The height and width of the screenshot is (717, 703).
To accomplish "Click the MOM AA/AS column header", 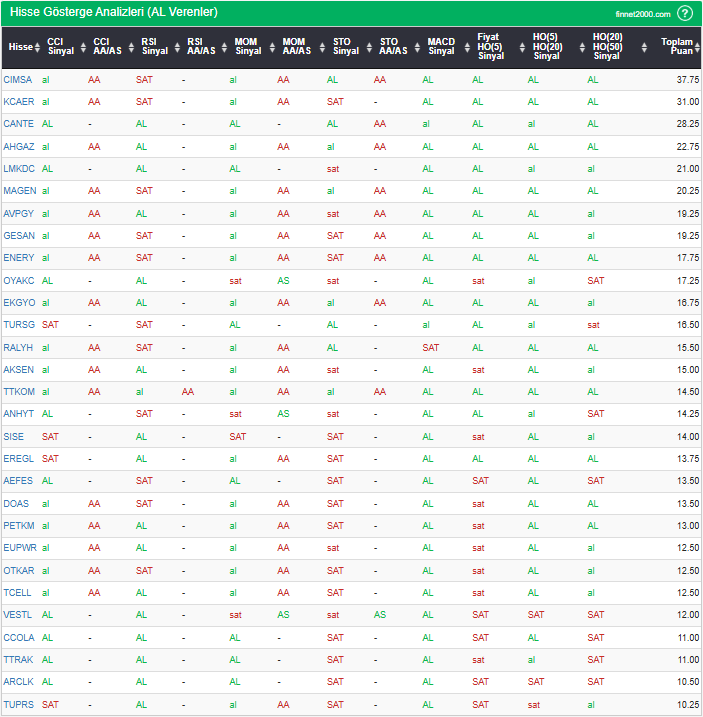I will click(x=294, y=47).
